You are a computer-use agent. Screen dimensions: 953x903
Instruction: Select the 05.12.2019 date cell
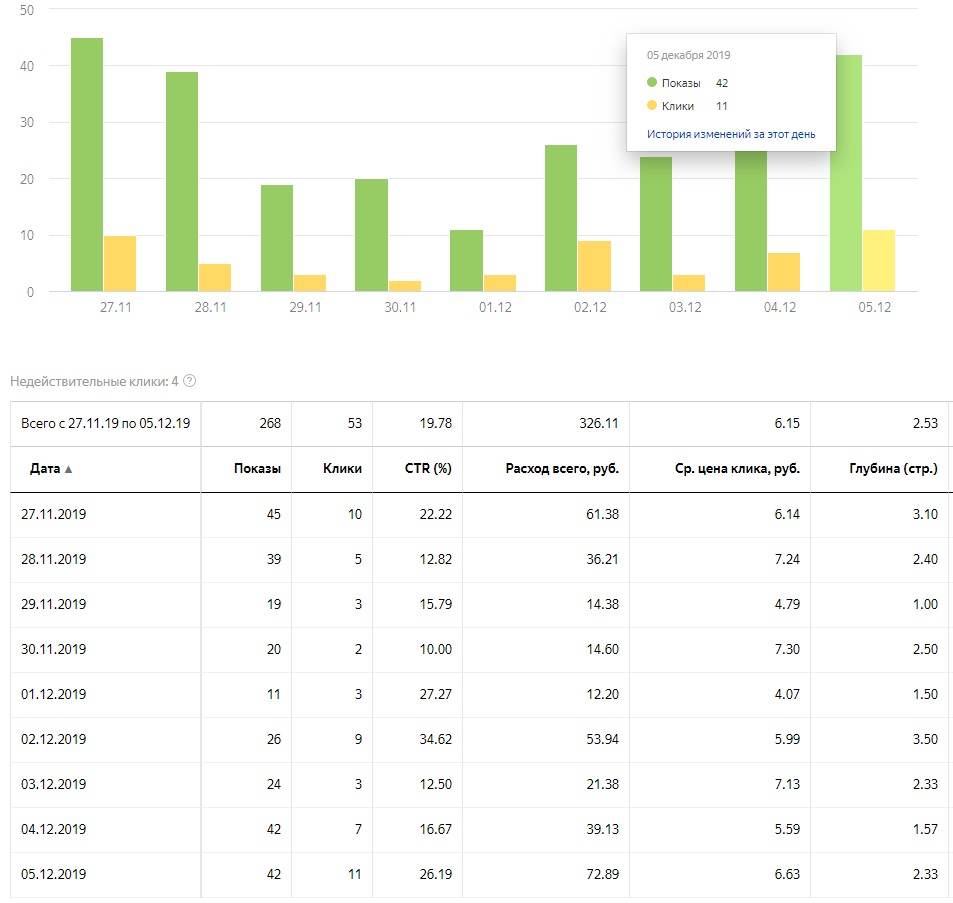[54, 874]
